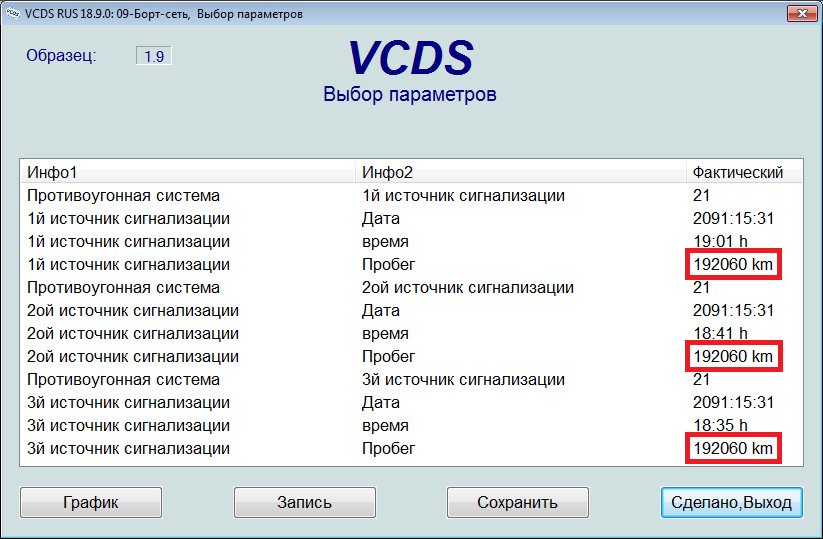The height and width of the screenshot is (539, 823).
Task: Select the 3й источник Дата row
Action: point(412,403)
